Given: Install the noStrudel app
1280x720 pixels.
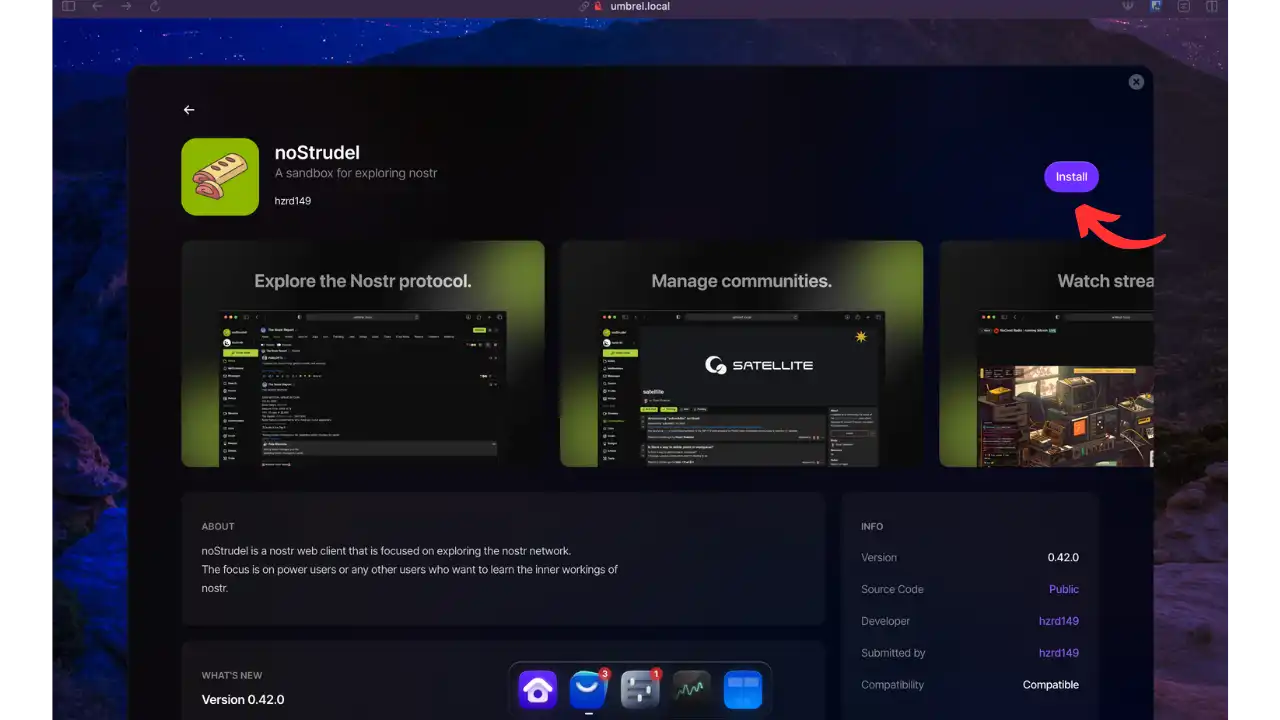Looking at the screenshot, I should click(1071, 176).
